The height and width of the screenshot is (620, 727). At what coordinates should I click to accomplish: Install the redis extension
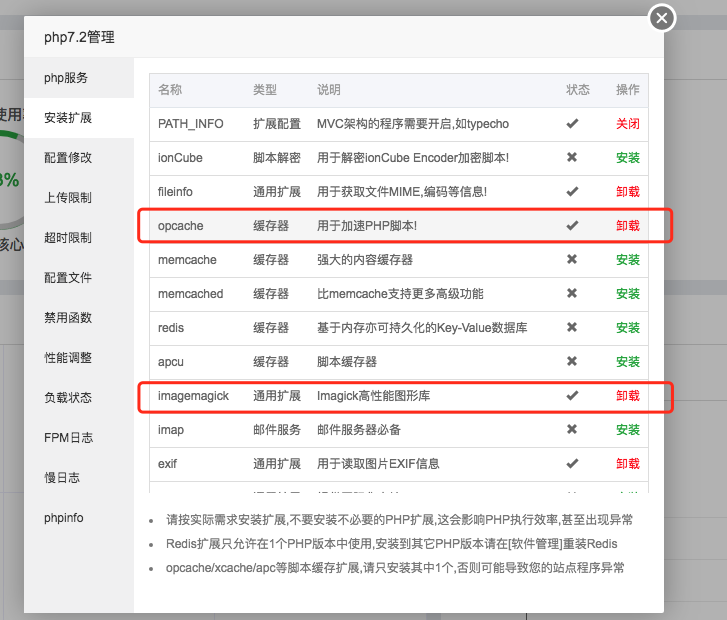click(628, 328)
